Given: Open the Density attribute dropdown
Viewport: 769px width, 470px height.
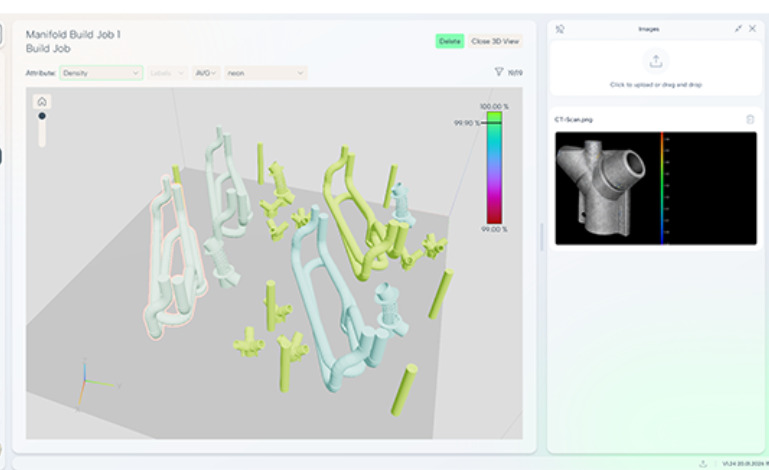Looking at the screenshot, I should [x=101, y=73].
